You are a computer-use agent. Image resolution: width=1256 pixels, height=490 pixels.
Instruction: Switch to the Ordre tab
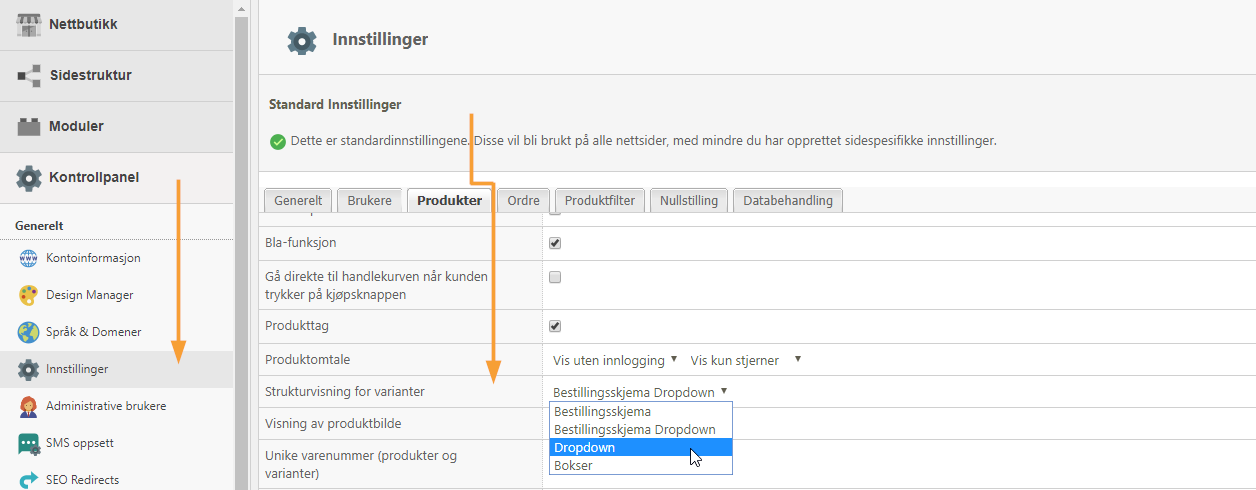523,200
